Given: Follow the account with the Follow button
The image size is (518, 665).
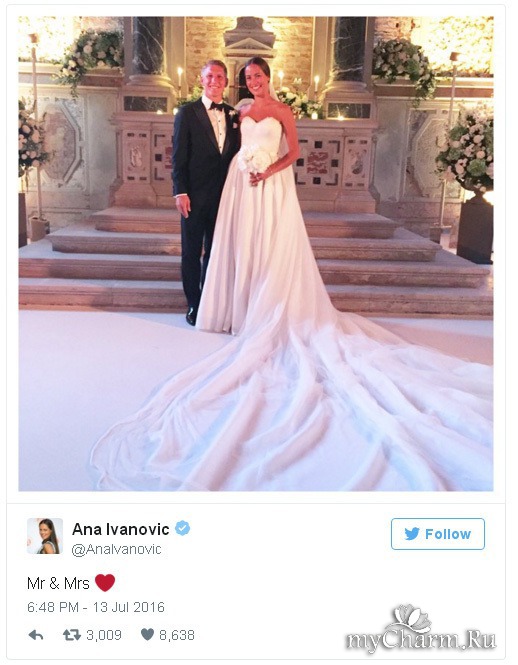Looking at the screenshot, I should pyautogui.click(x=437, y=534).
